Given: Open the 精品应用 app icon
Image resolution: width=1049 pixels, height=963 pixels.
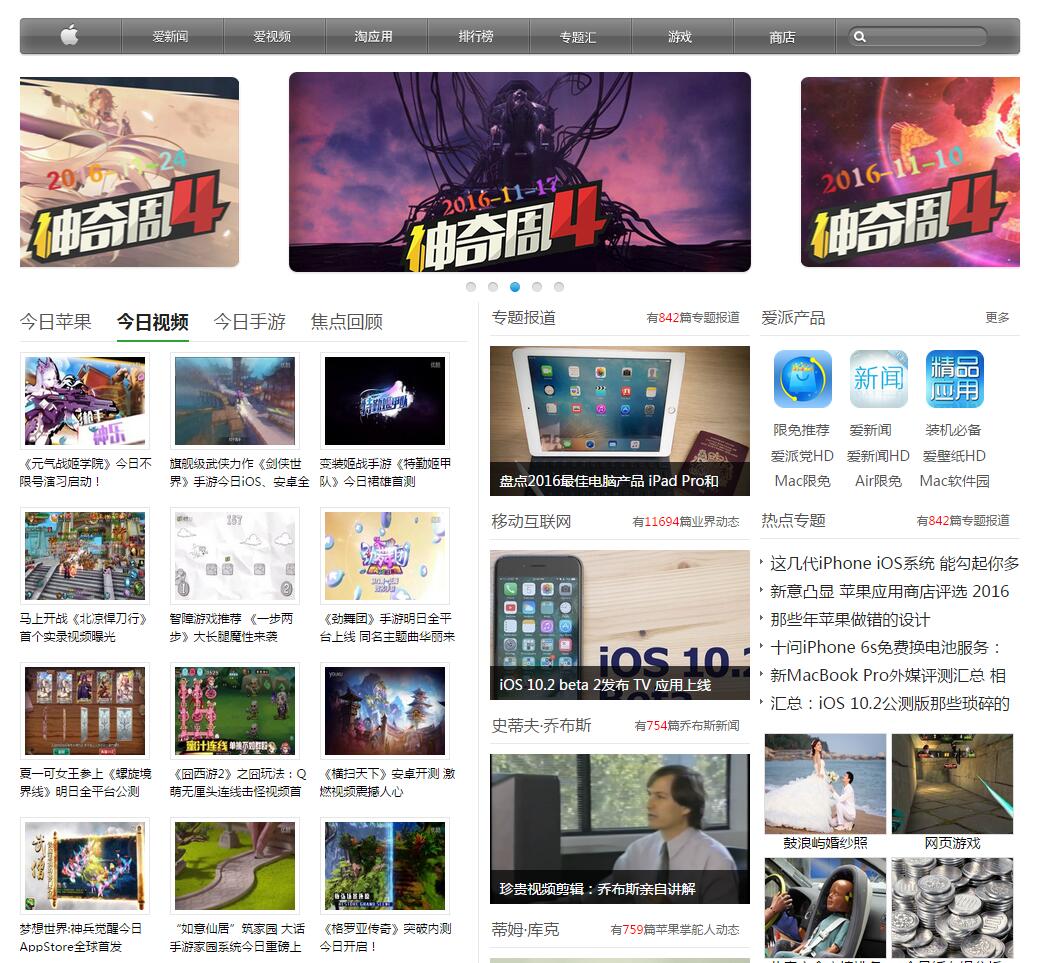Looking at the screenshot, I should click(955, 379).
